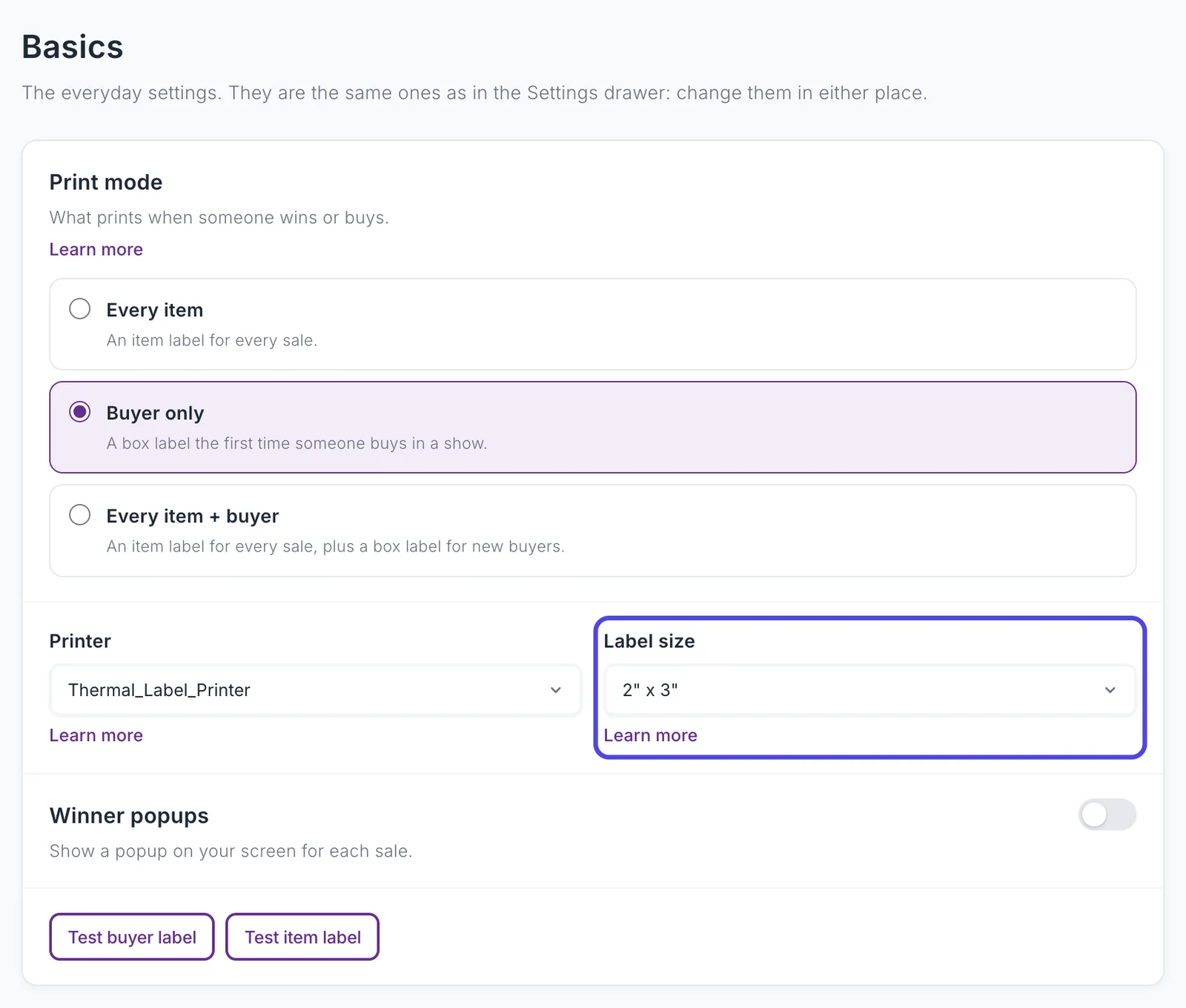This screenshot has height=1008, width=1186.
Task: Click 'What prints when someone wins or buys.'
Action: [219, 218]
